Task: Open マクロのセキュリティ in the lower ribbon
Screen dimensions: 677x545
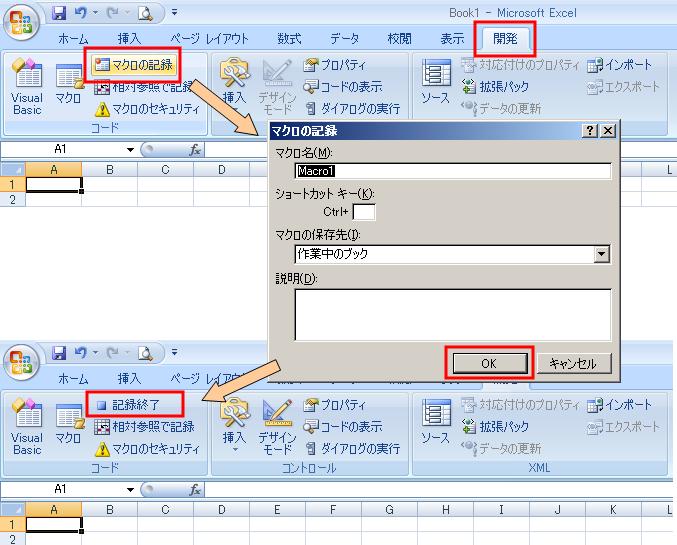Action: point(150,449)
